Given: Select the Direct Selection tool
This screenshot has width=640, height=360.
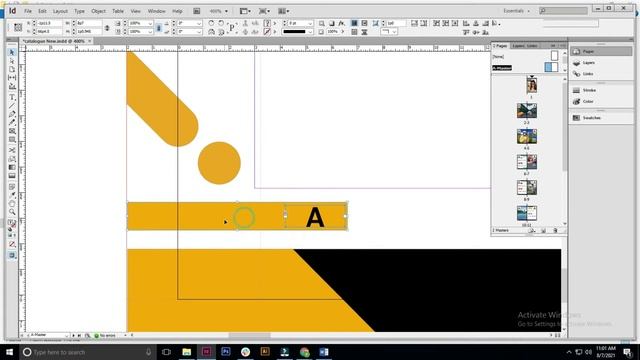Looking at the screenshot, I should point(12,61).
